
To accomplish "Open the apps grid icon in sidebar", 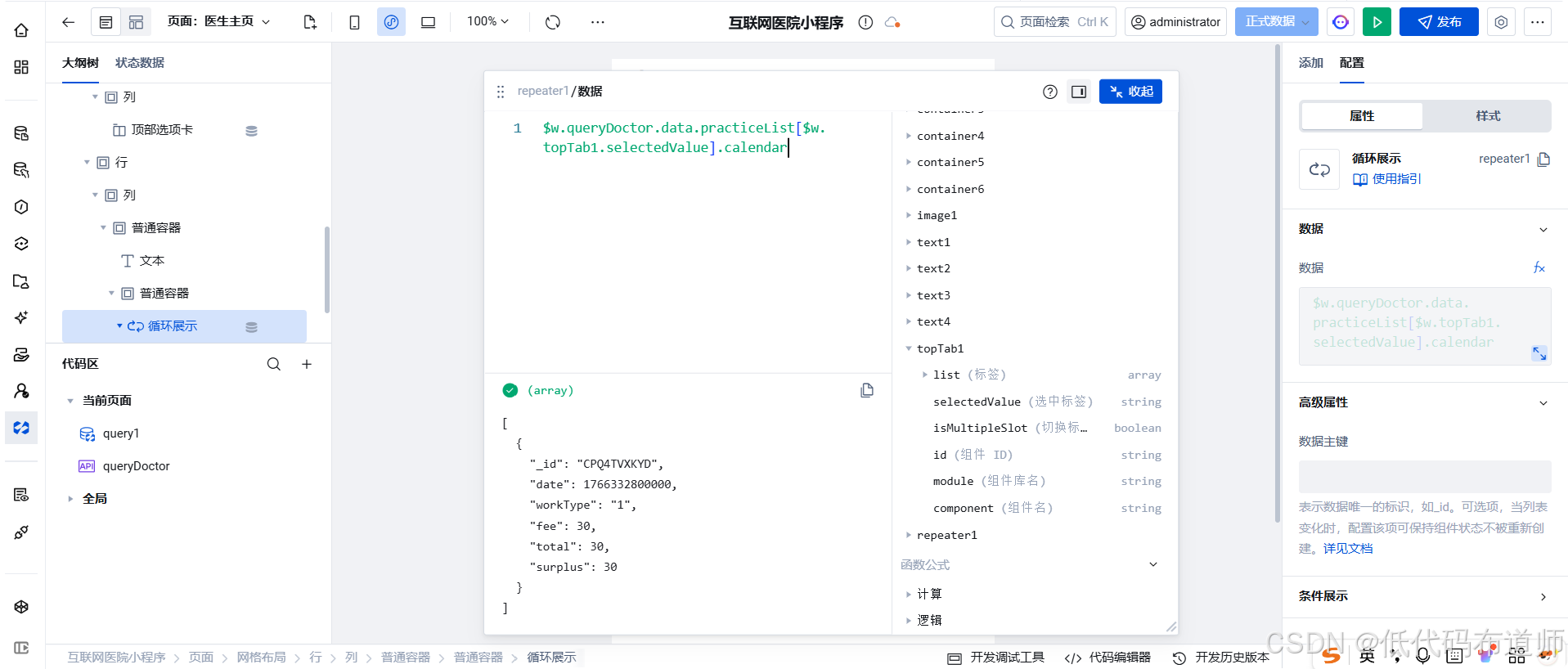I will pyautogui.click(x=21, y=67).
